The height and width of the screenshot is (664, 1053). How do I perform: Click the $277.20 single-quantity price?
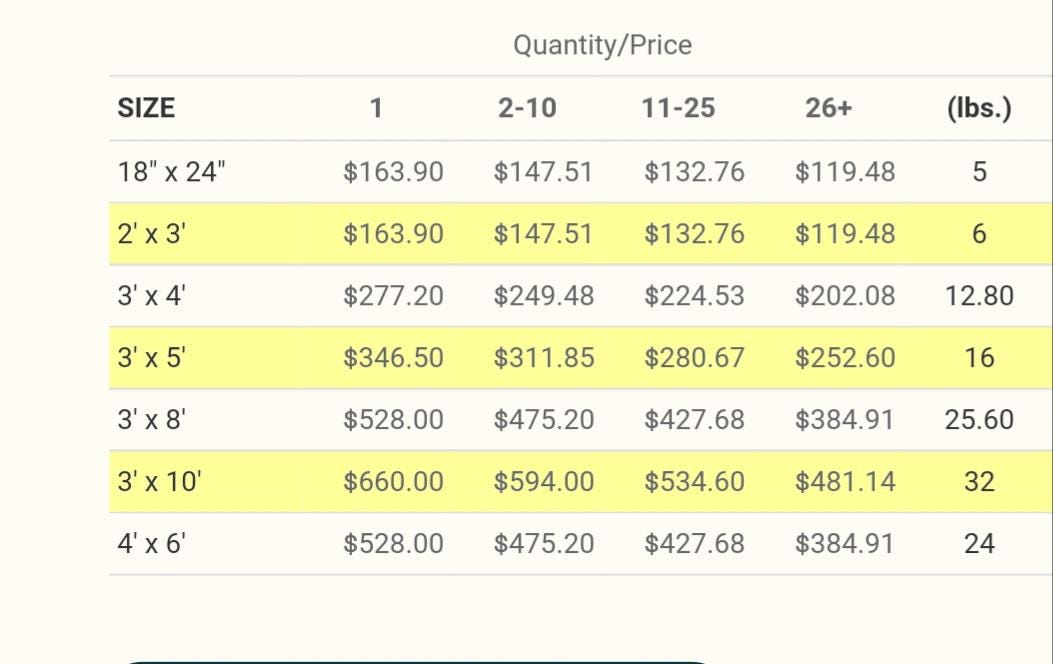click(393, 296)
